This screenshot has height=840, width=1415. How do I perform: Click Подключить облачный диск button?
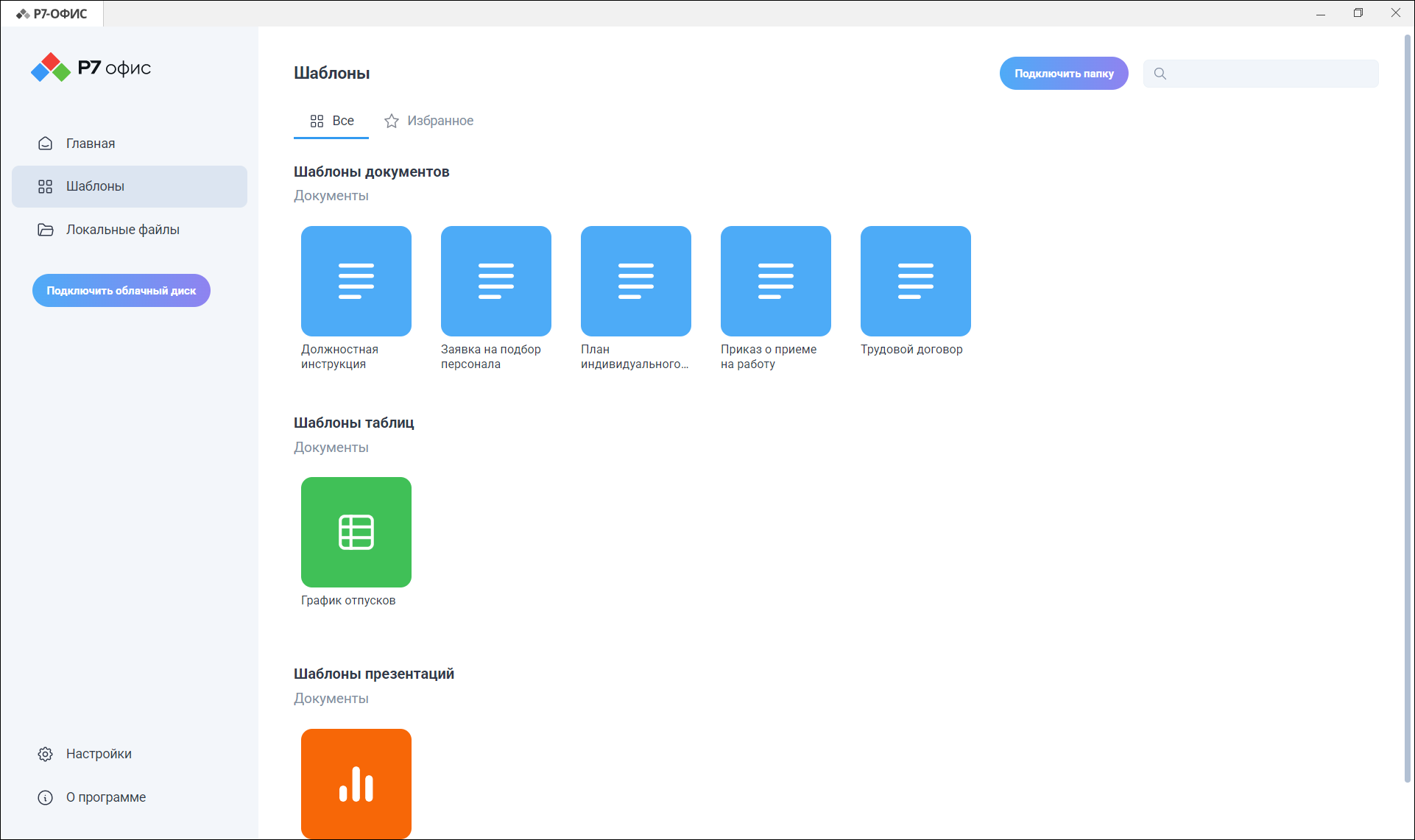[x=121, y=291]
